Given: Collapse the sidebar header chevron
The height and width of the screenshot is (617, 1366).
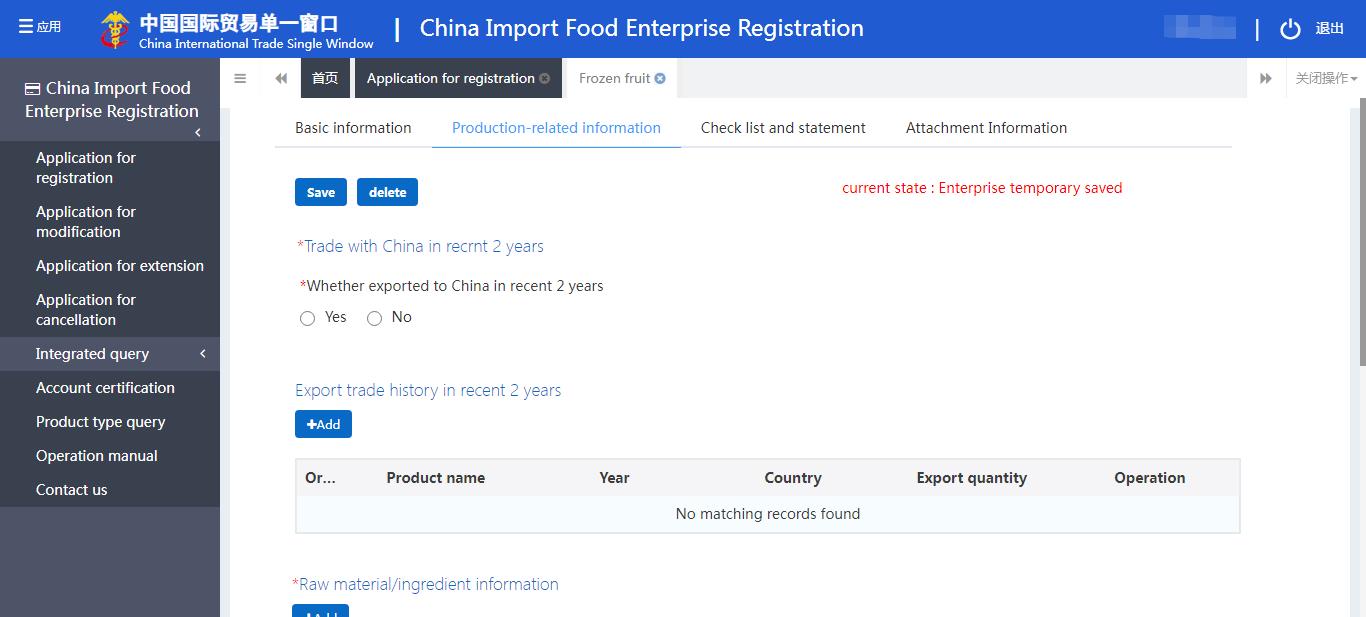Looking at the screenshot, I should [198, 132].
